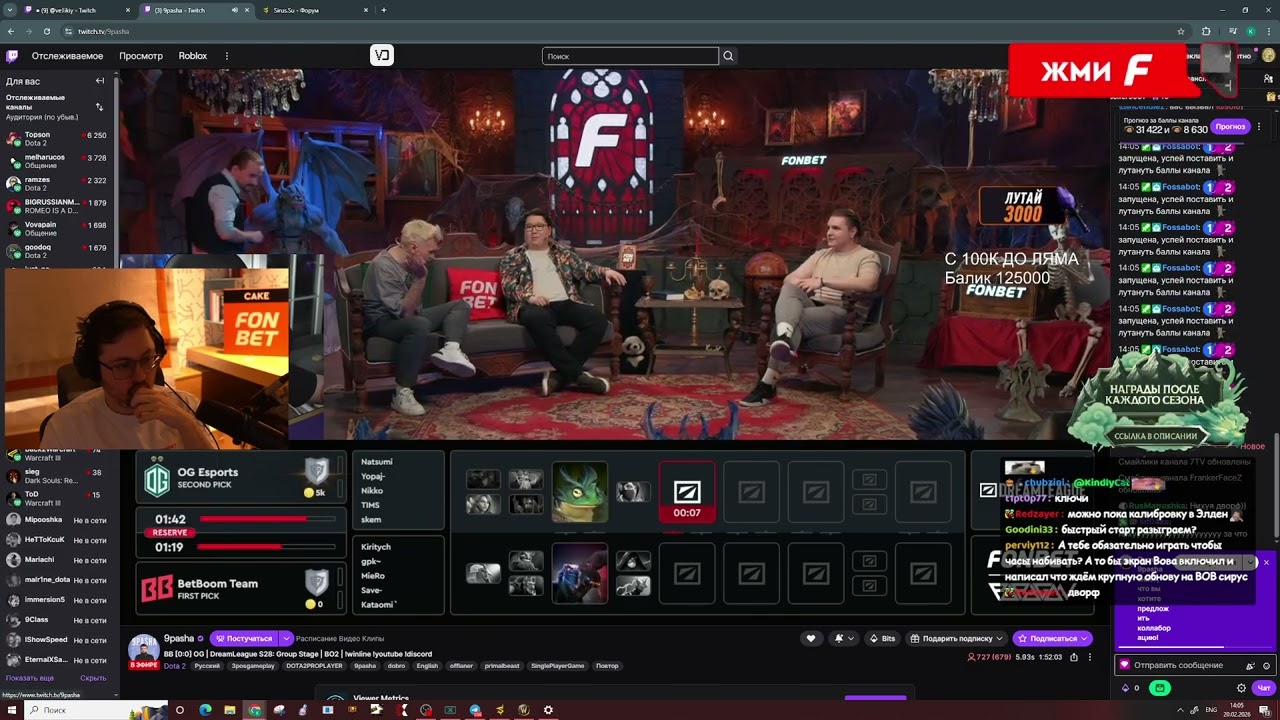
Task: Open channel points balance icon
Action: pos(1126,688)
